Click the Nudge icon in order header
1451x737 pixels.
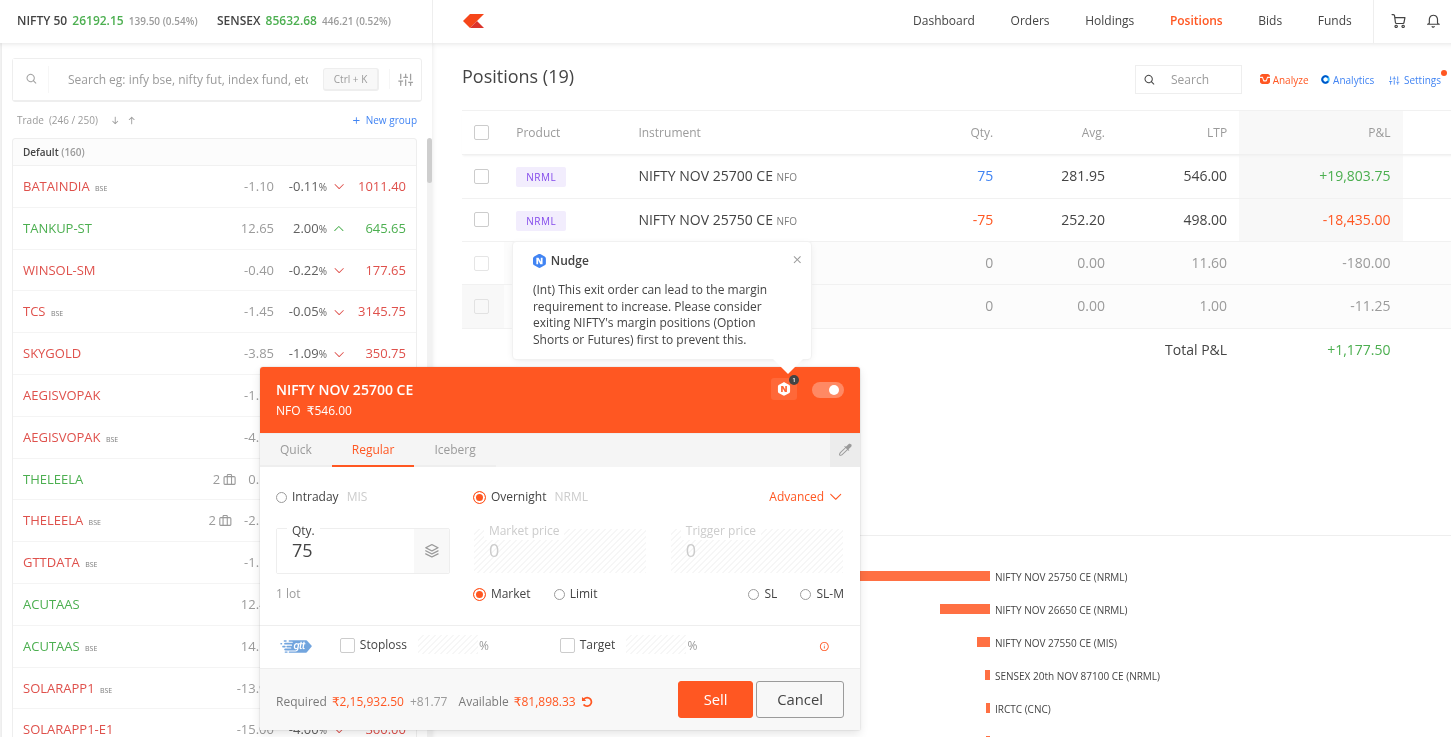[784, 389]
